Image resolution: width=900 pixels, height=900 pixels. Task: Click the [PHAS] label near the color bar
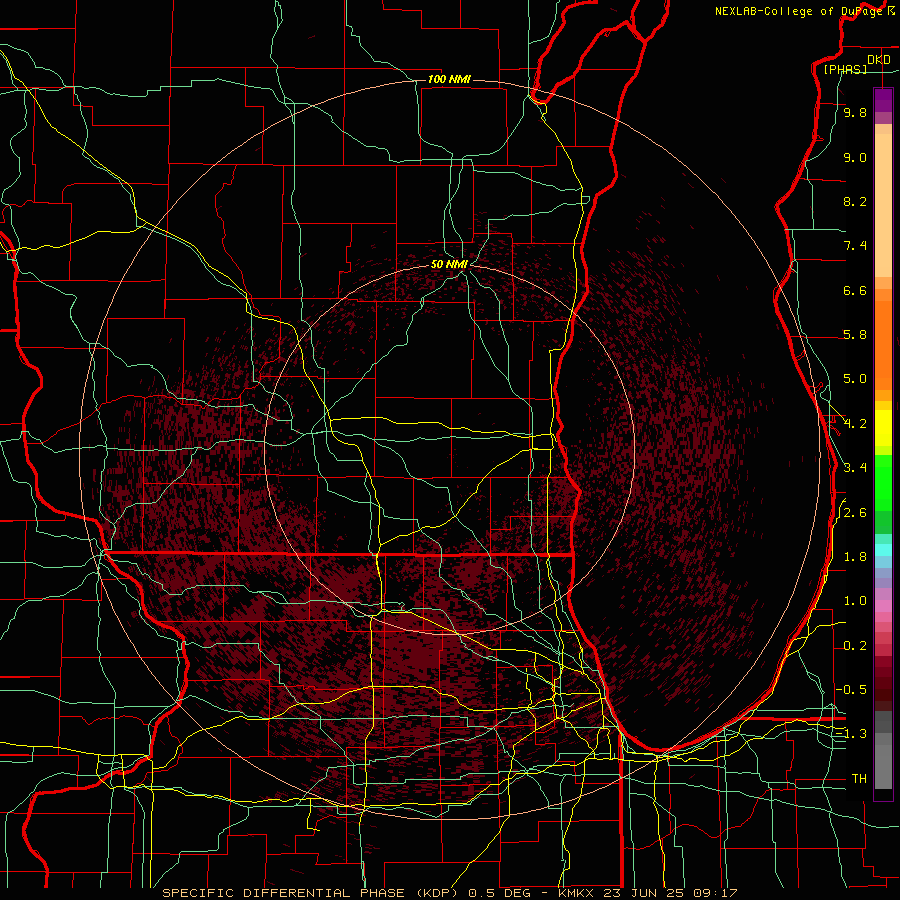coord(845,70)
